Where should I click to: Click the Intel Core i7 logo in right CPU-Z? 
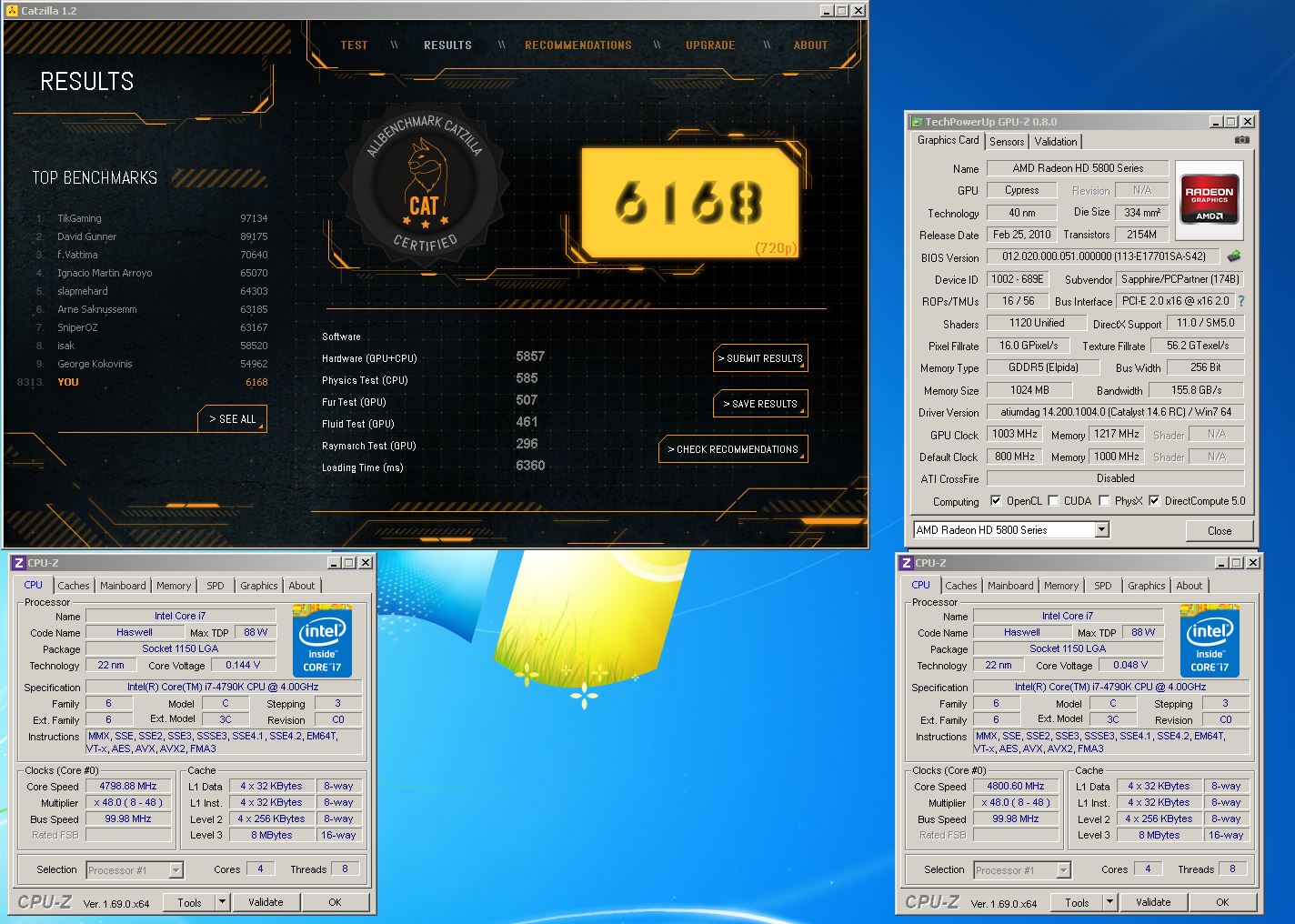pyautogui.click(x=1210, y=641)
